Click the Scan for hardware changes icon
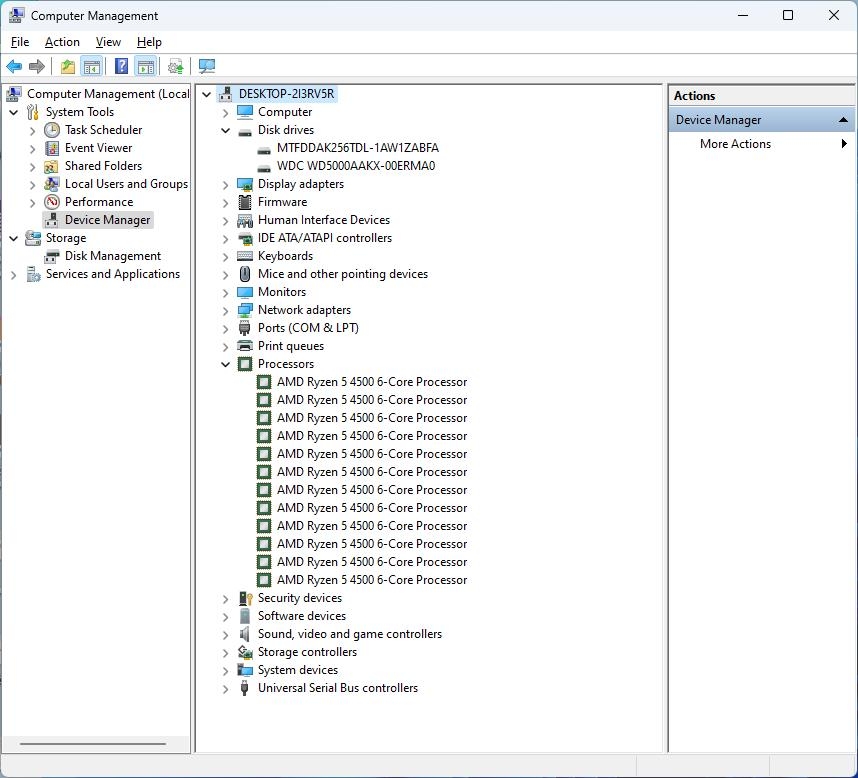Viewport: 858px width, 778px height. pos(207,67)
